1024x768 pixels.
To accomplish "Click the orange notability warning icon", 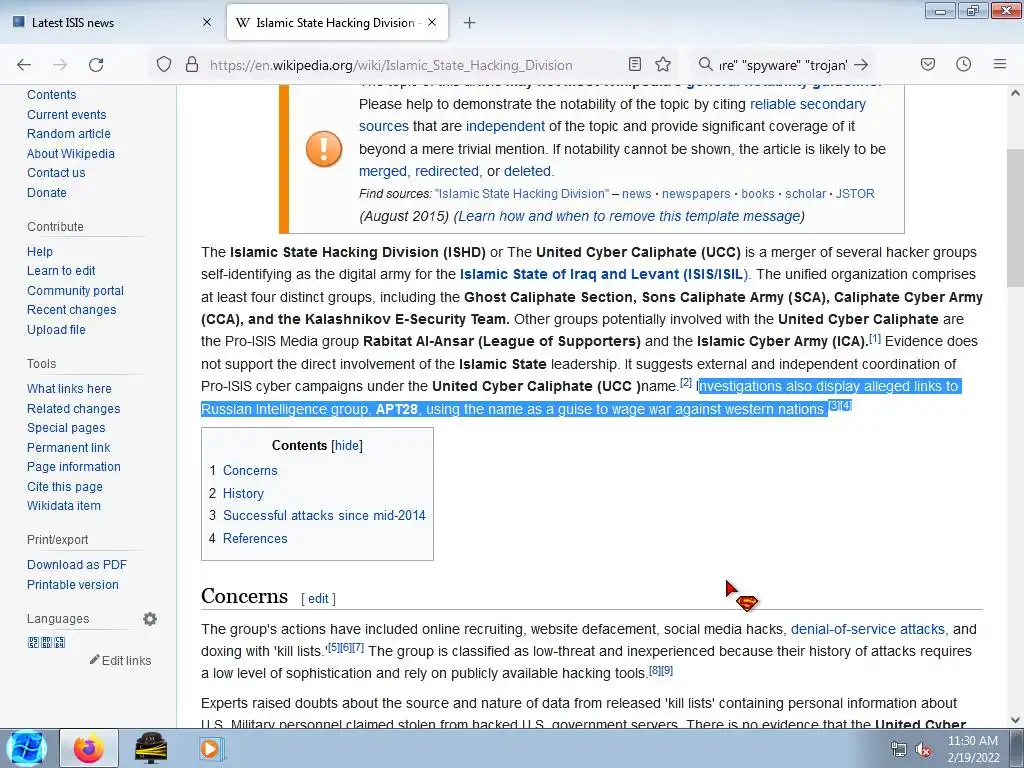I will pyautogui.click(x=324, y=148).
